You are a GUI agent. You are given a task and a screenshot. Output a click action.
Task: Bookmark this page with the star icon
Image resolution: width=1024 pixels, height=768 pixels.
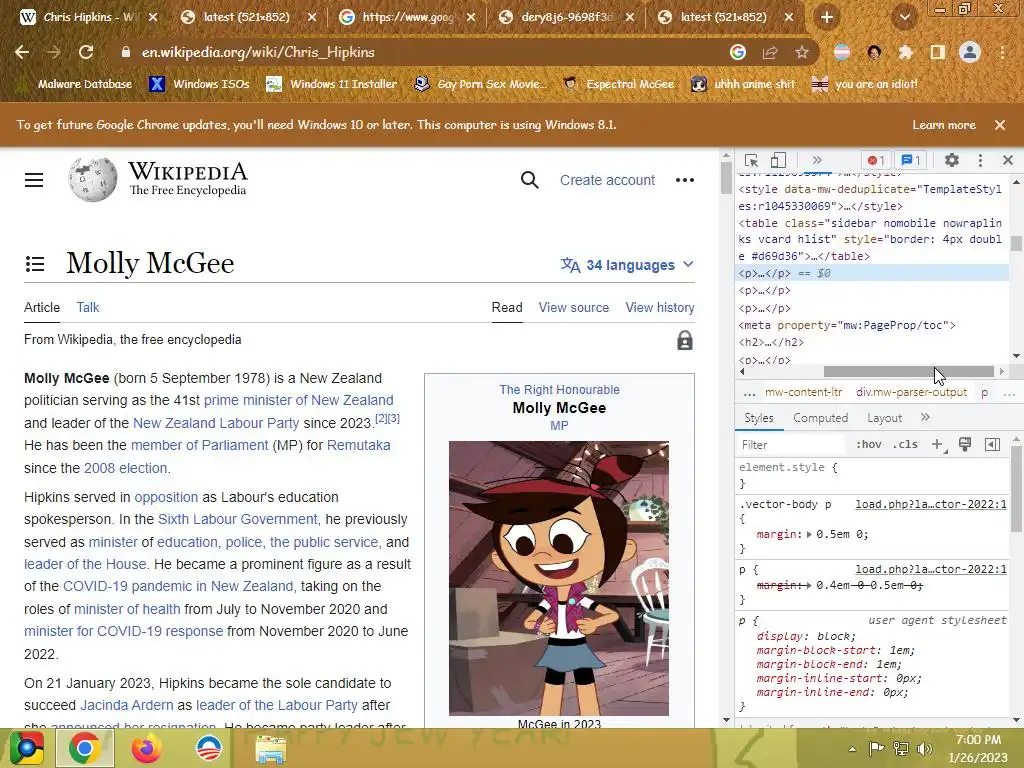click(x=802, y=52)
